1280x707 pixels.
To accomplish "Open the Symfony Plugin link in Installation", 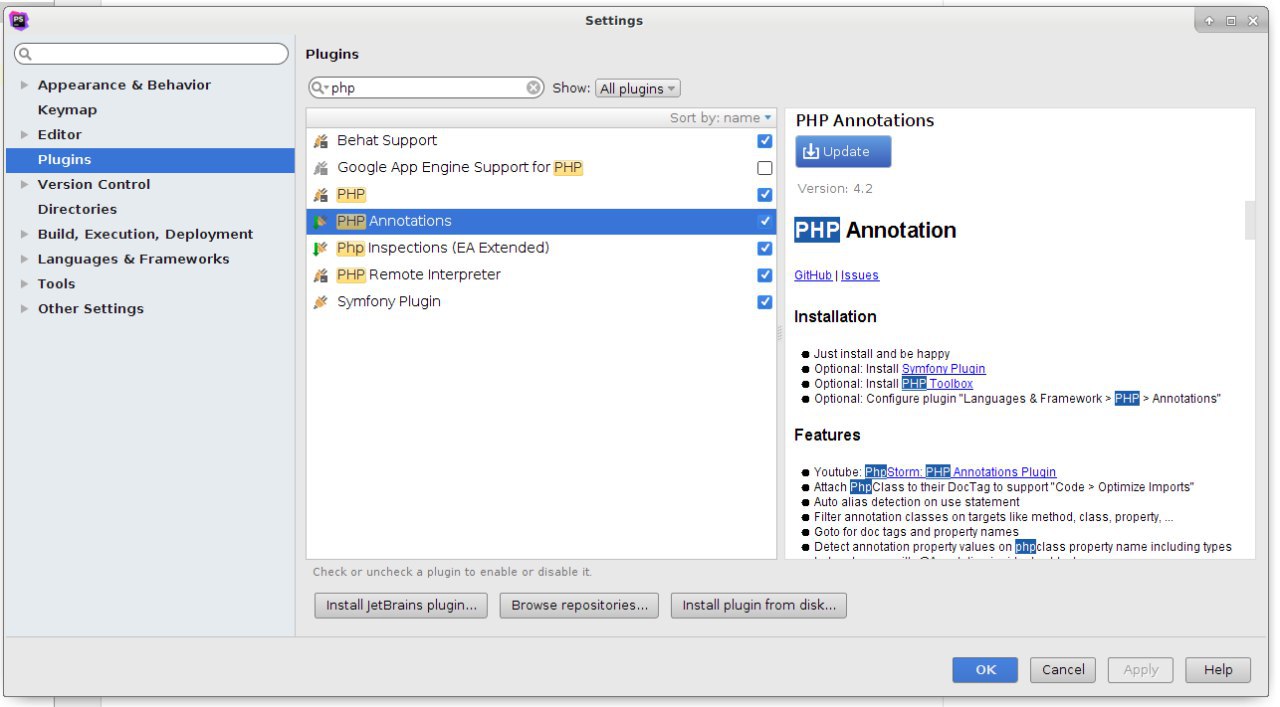I will click(944, 369).
